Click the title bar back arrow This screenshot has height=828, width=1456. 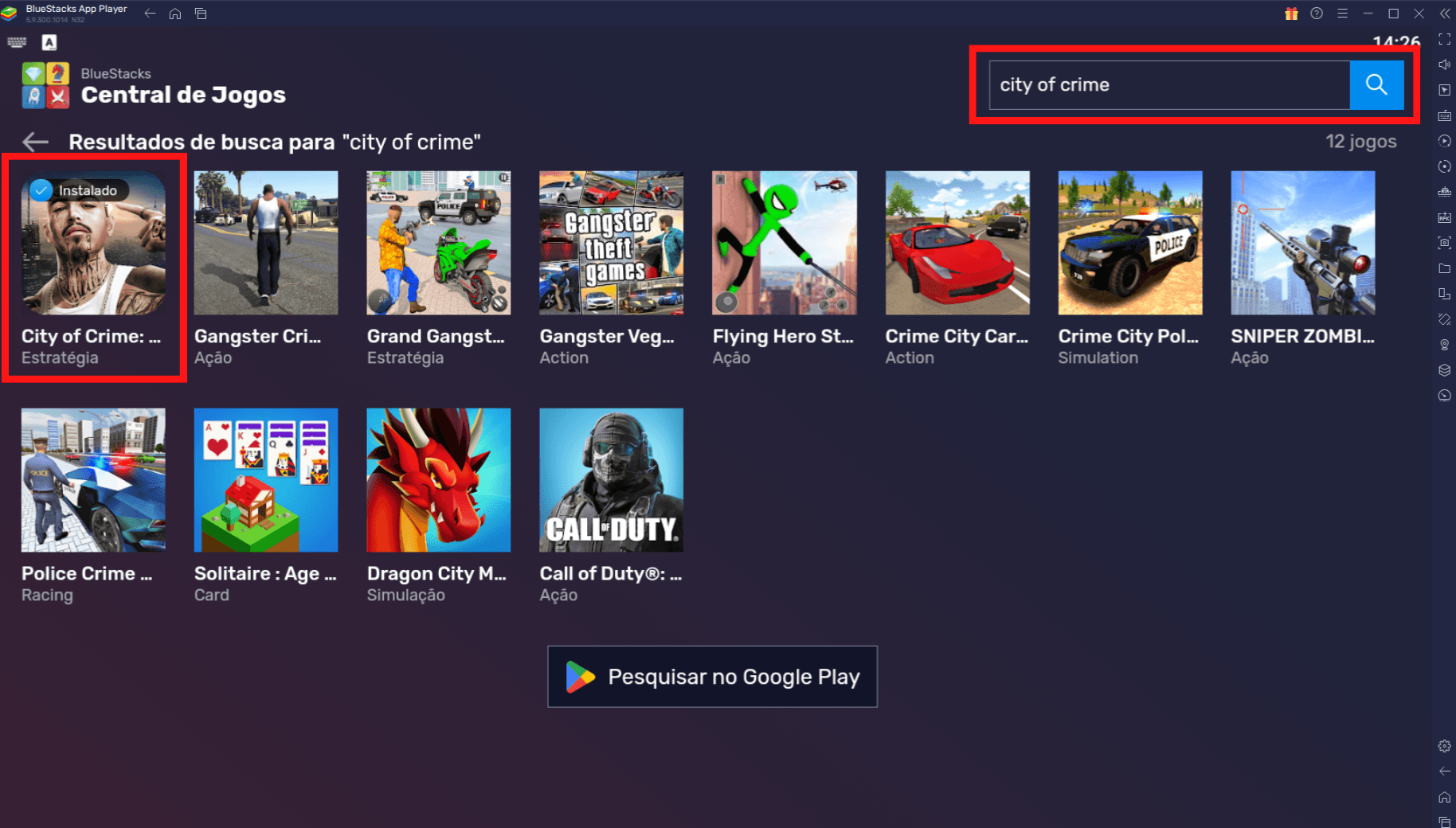click(x=150, y=14)
